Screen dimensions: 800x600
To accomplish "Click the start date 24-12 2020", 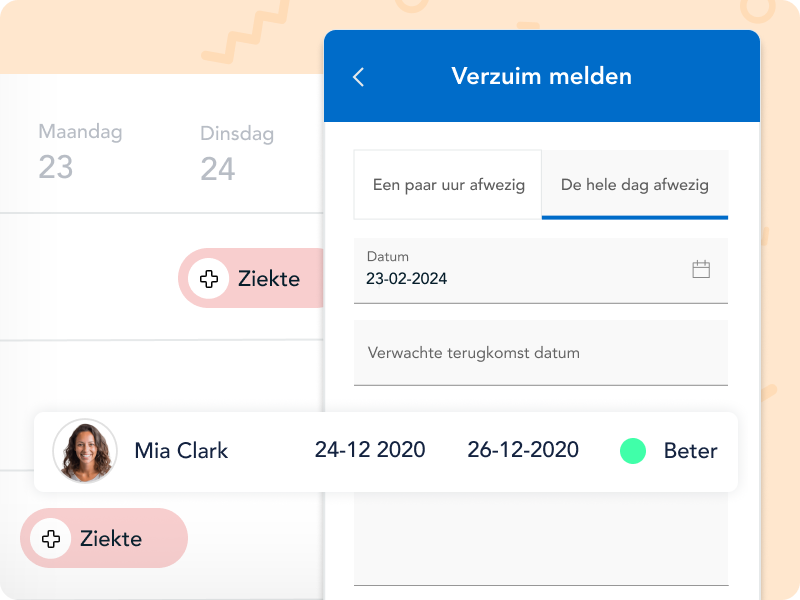I will point(370,450).
